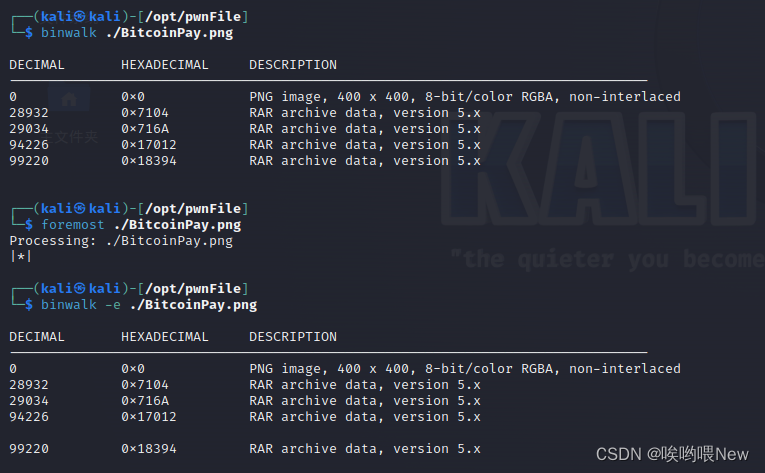This screenshot has height=473, width=765.
Task: Click the HEXADECIMAL header in first table
Action: [x=164, y=65]
